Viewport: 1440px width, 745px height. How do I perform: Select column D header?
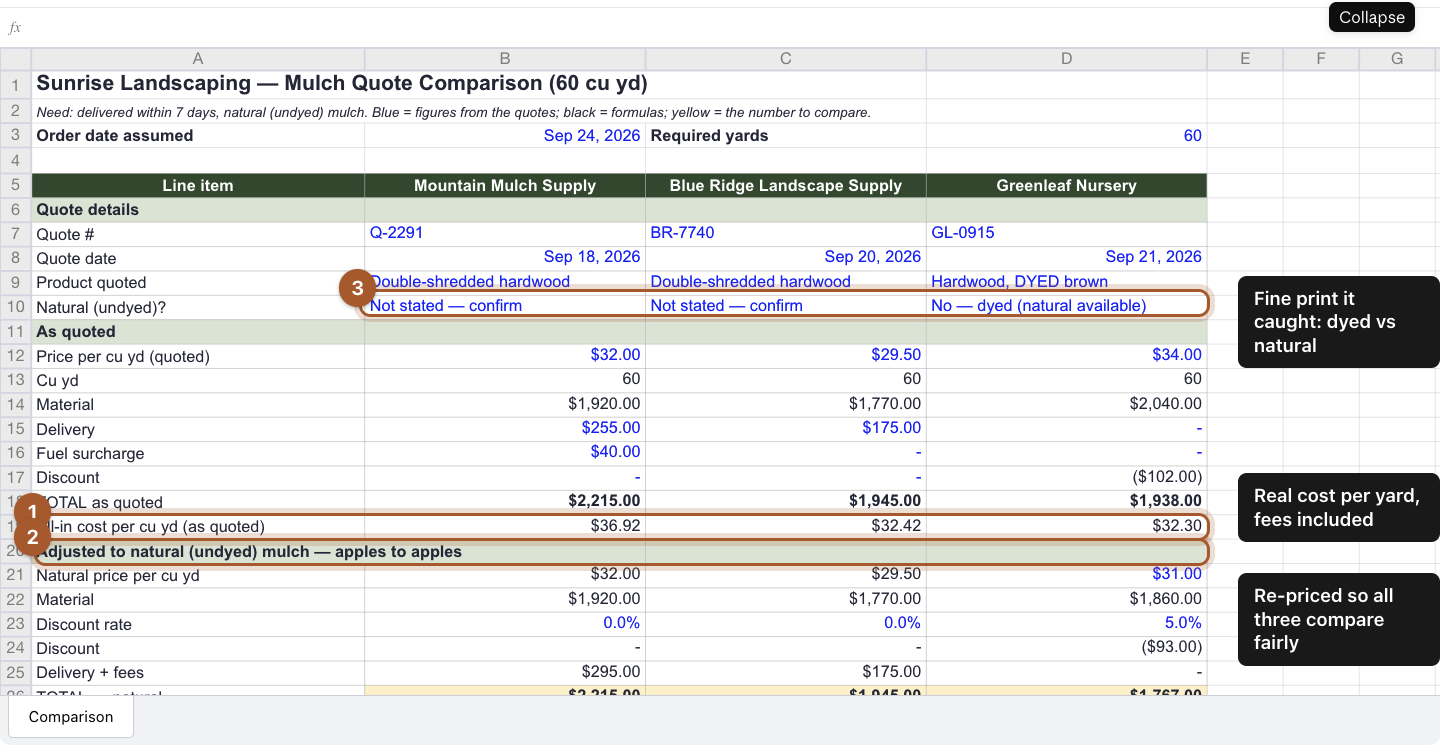pos(1067,59)
